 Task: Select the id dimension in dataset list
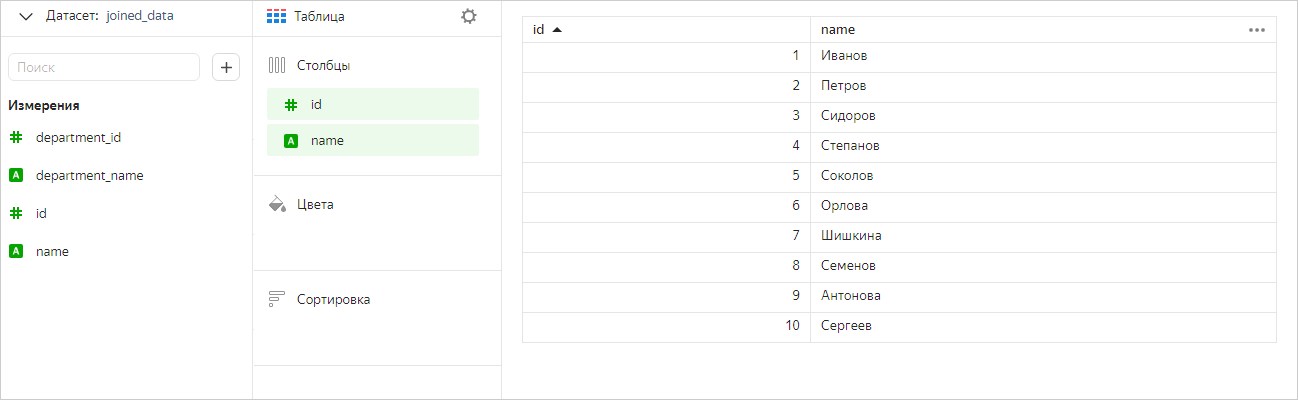41,213
